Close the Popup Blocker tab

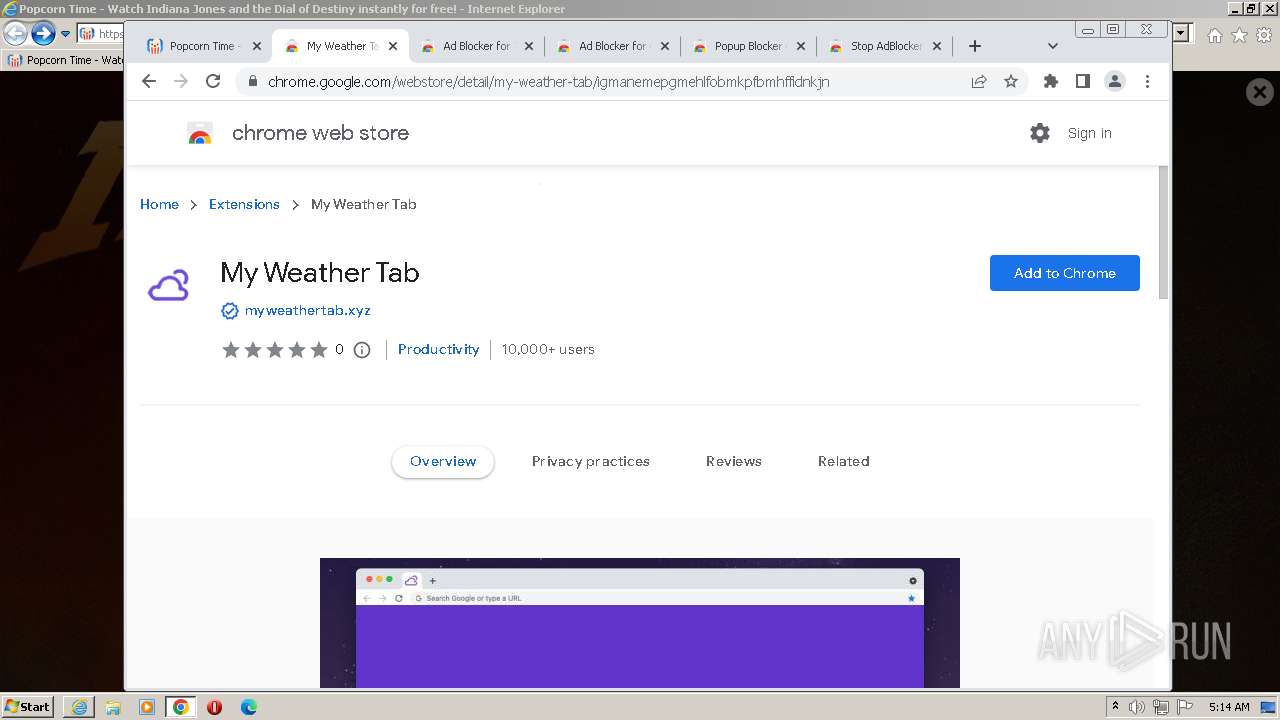point(801,46)
